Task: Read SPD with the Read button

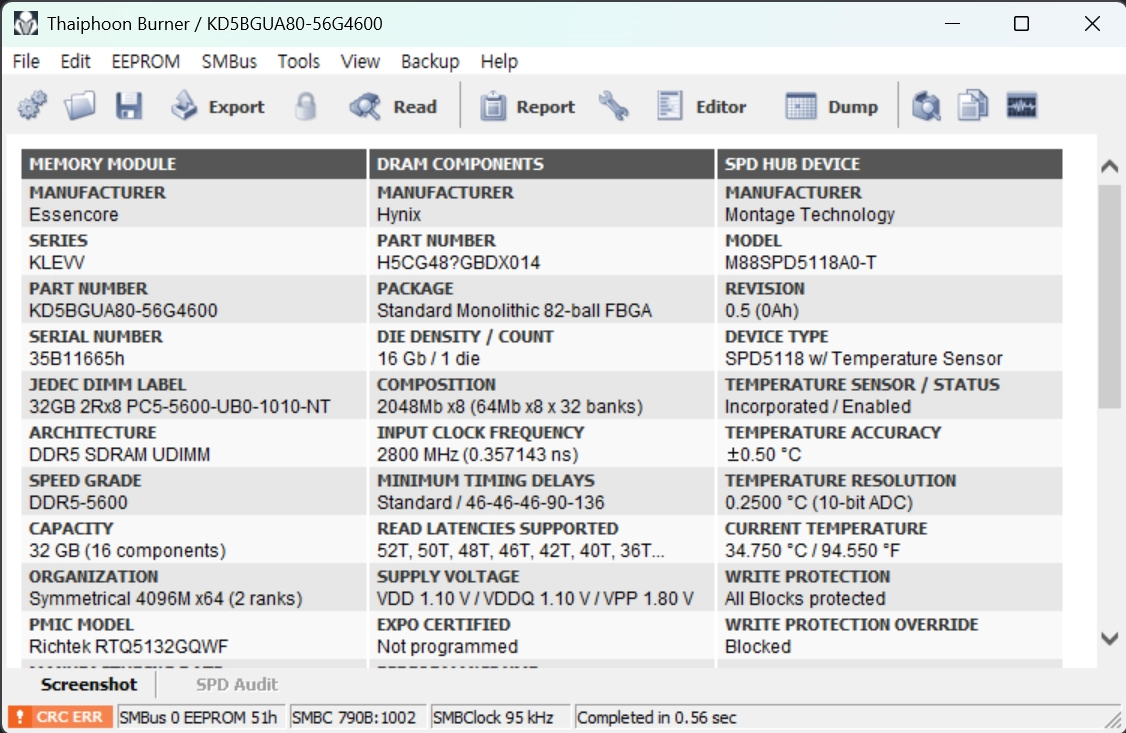Action: [x=394, y=106]
